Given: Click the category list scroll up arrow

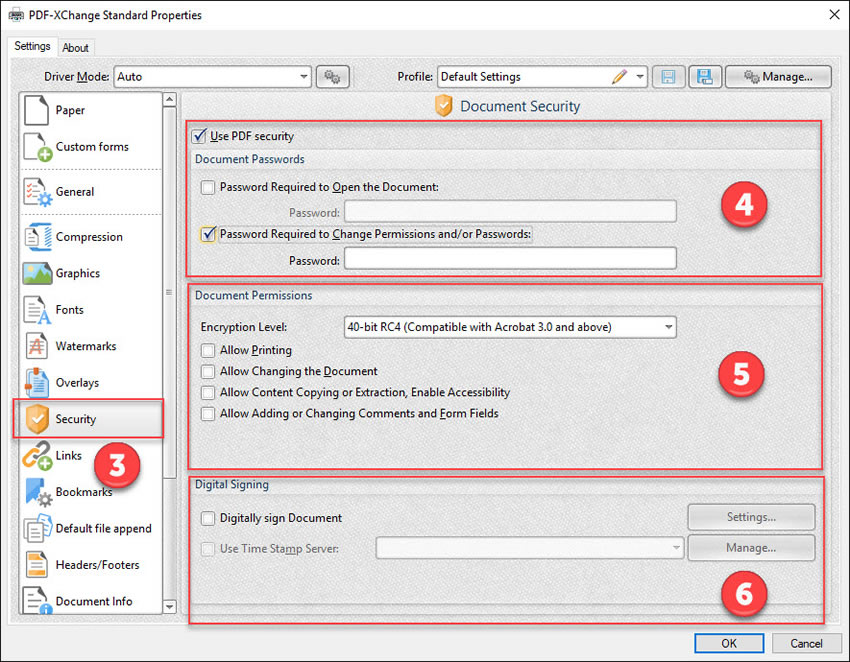Looking at the screenshot, I should point(170,99).
